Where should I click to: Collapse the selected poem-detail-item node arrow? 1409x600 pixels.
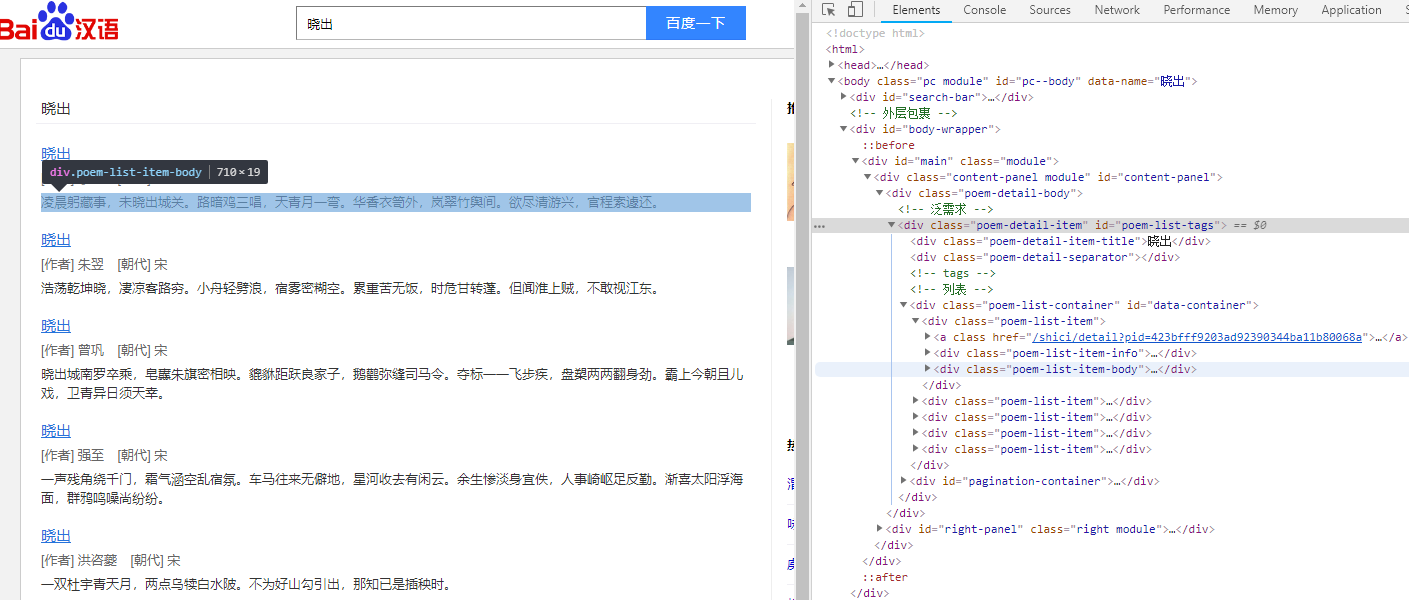point(892,225)
